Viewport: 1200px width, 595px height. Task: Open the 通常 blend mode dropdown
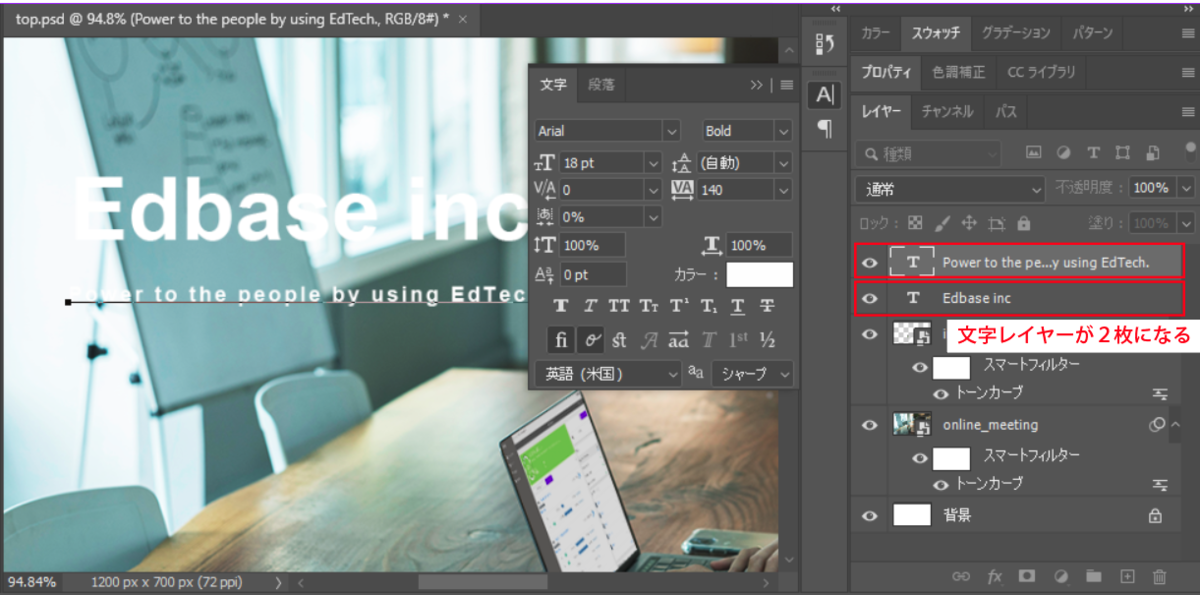coord(950,188)
